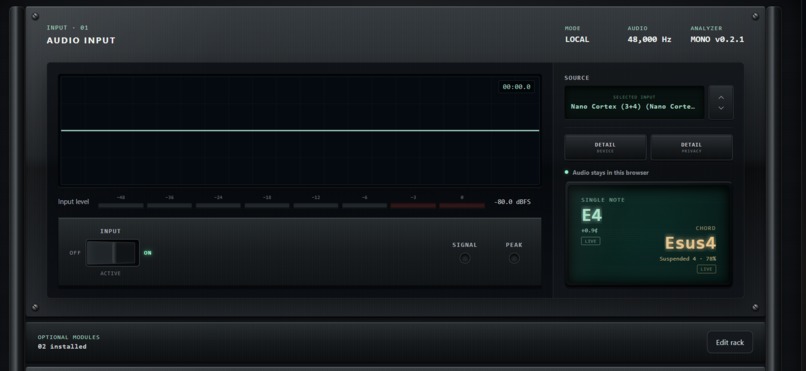Open the DETAIL DEVICE button
Screen dimensions: 806x371
pos(605,147)
